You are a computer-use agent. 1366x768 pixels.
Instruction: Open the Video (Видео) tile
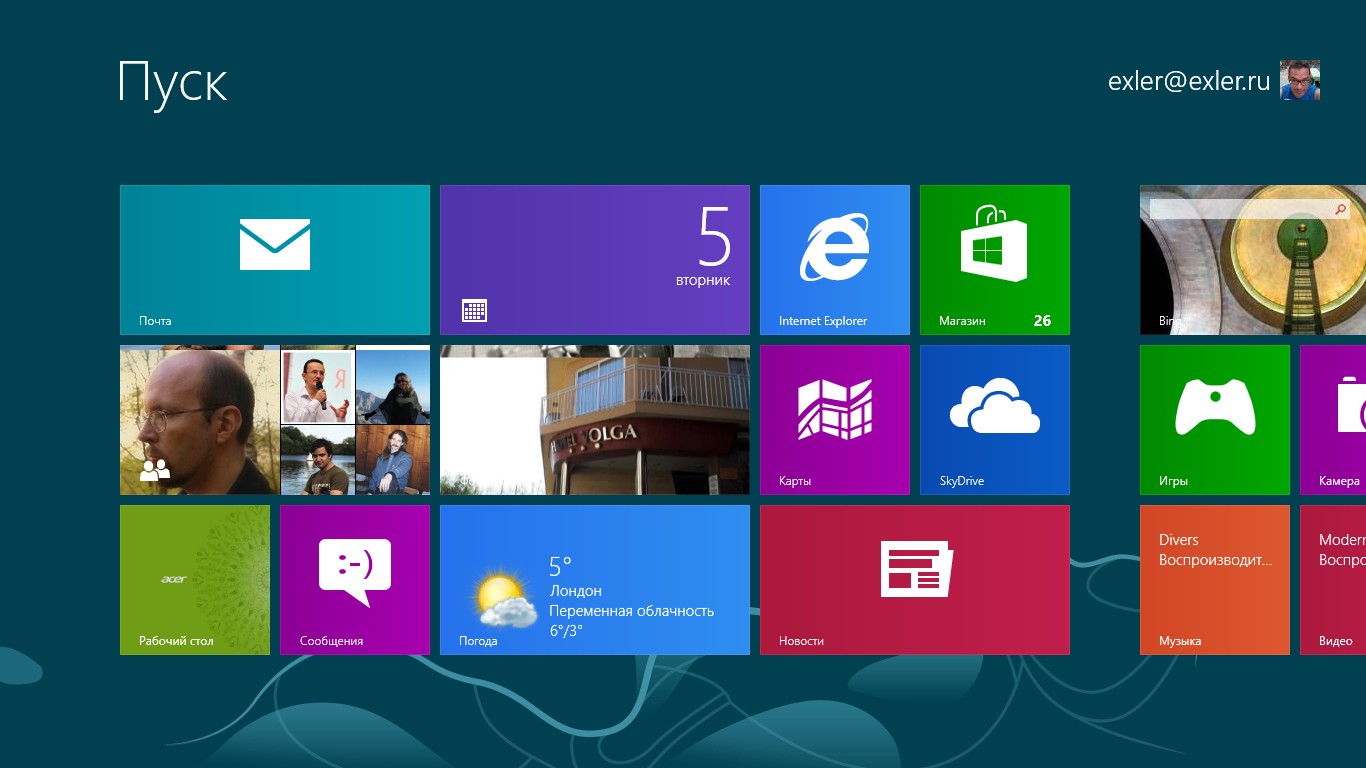[1334, 580]
